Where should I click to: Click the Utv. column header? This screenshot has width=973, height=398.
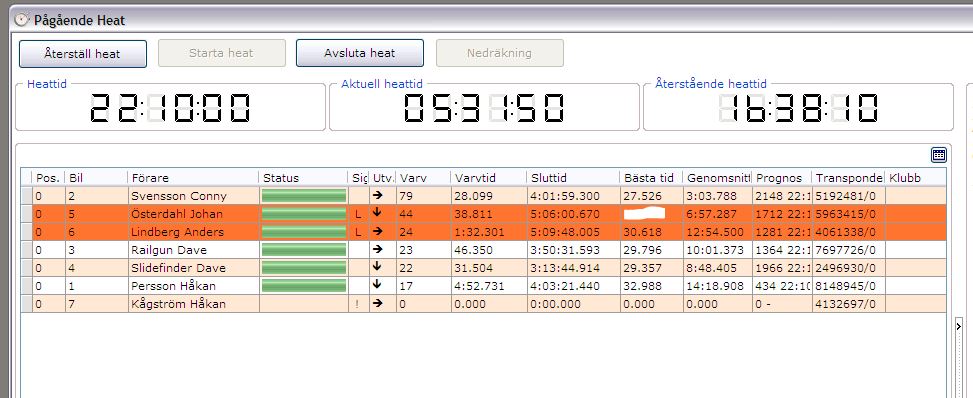tap(383, 178)
